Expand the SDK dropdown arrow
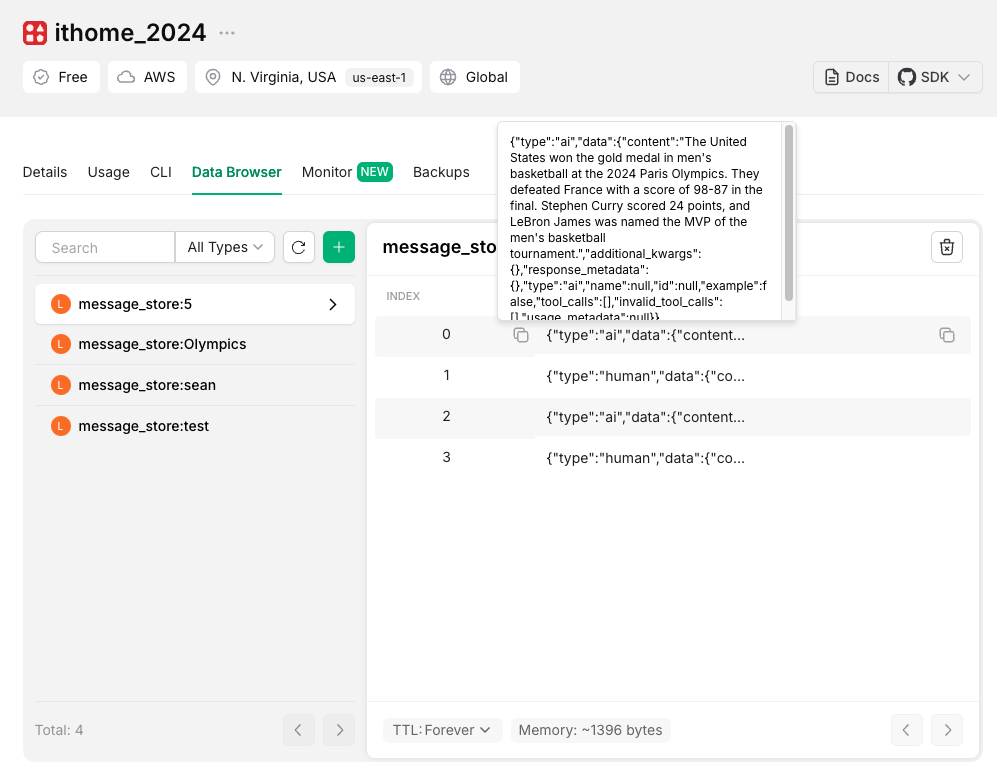 point(964,77)
